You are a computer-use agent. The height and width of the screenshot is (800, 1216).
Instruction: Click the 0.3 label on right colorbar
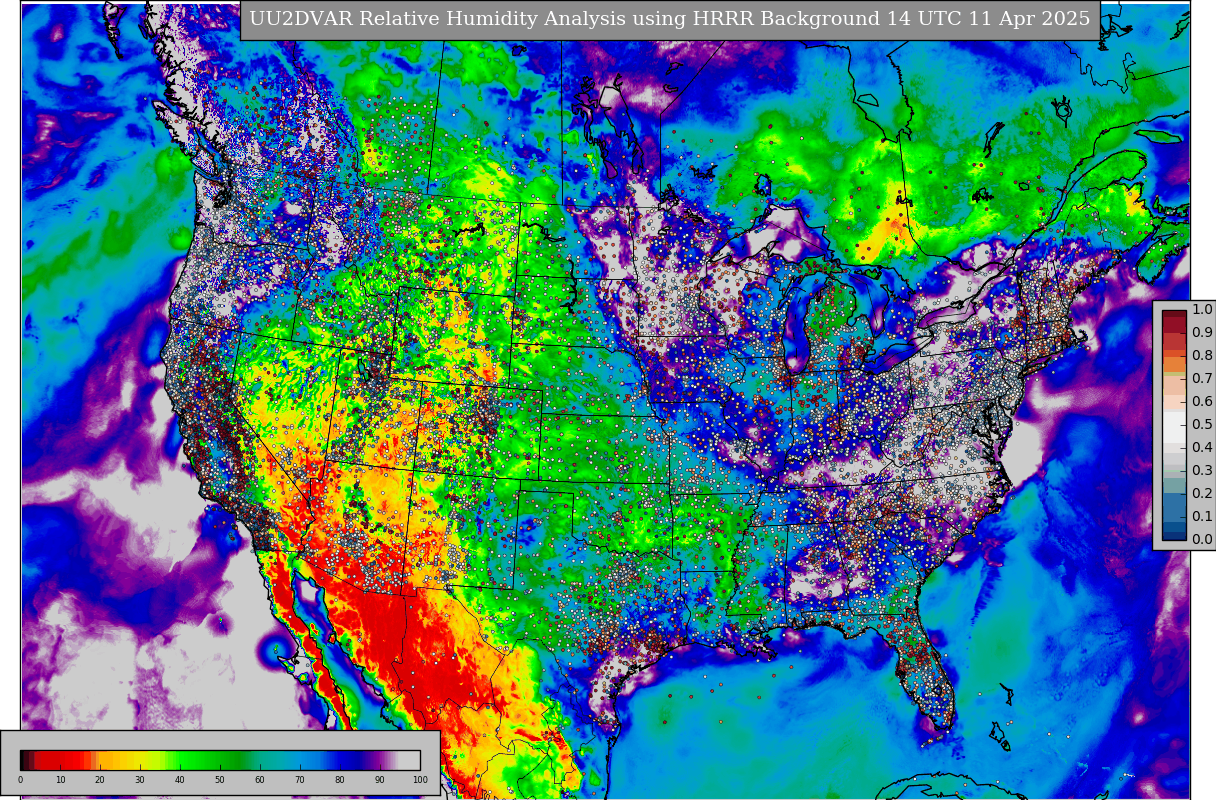click(1202, 471)
